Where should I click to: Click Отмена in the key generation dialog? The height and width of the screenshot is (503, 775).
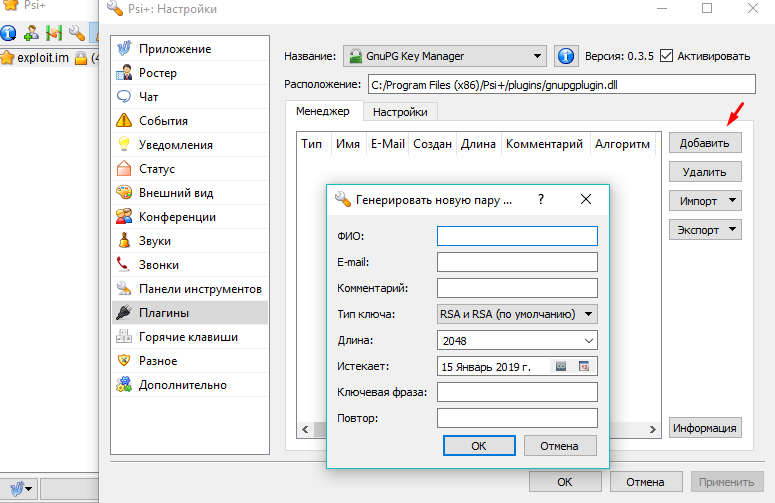click(x=560, y=446)
